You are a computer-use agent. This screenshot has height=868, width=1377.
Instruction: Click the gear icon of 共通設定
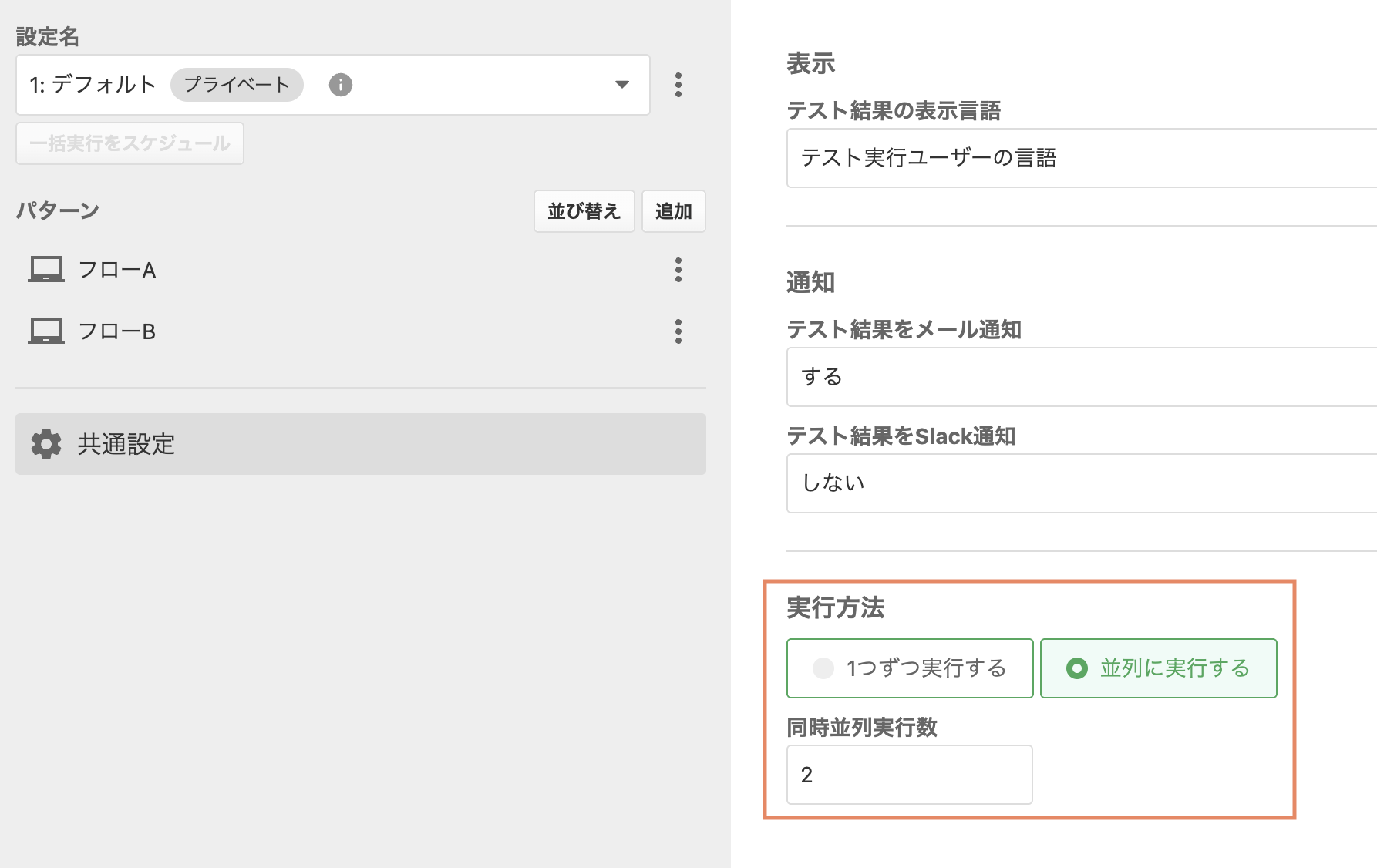46,444
